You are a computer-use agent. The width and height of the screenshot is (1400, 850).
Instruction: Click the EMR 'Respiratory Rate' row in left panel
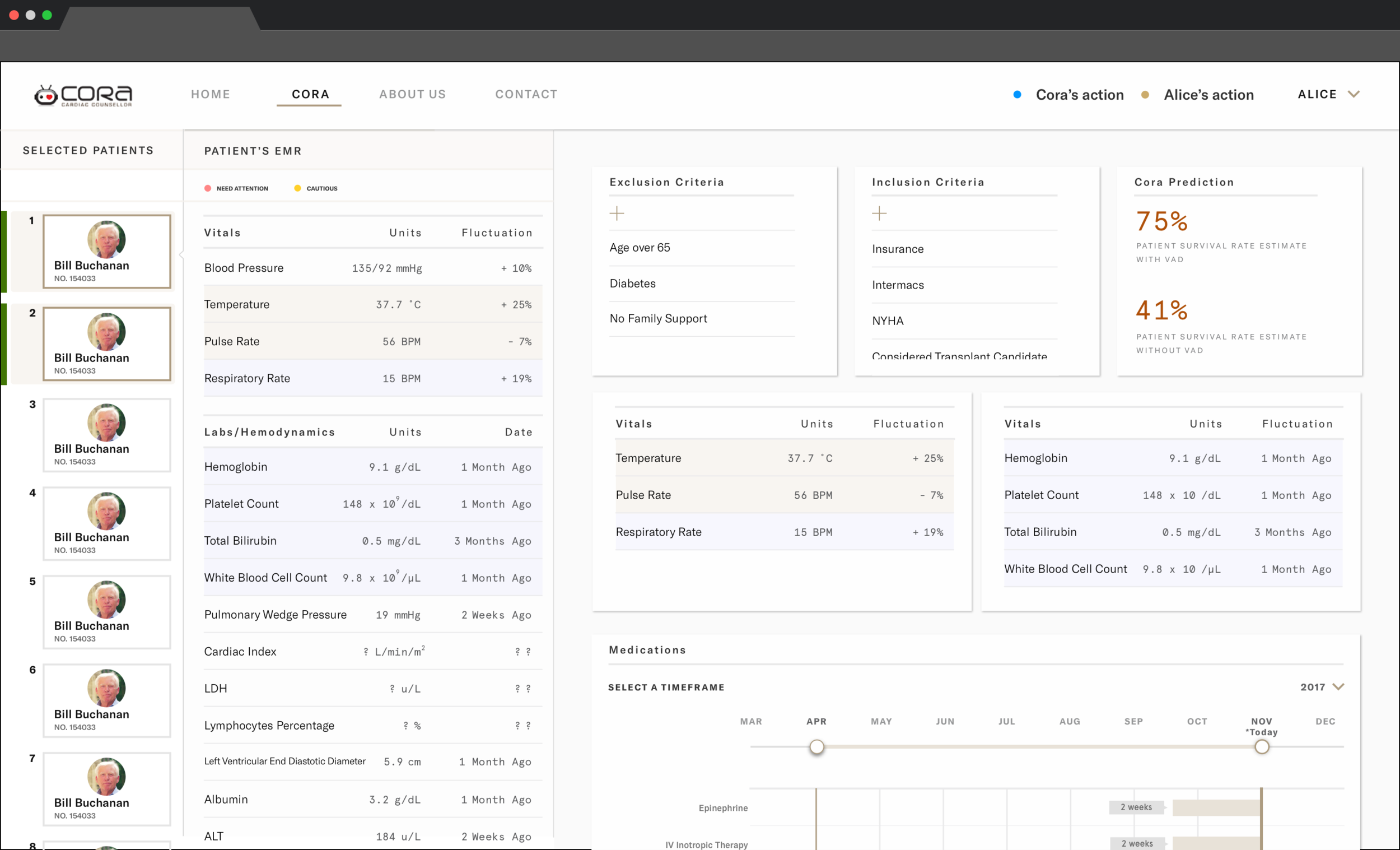pos(373,378)
